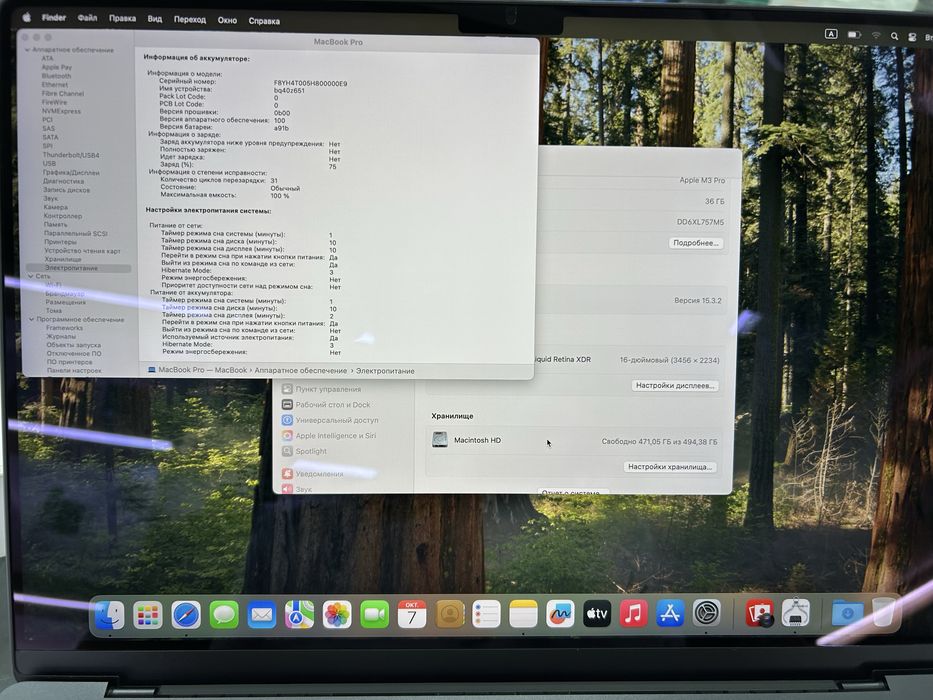
Task: Click the battery status icon
Action: [854, 35]
